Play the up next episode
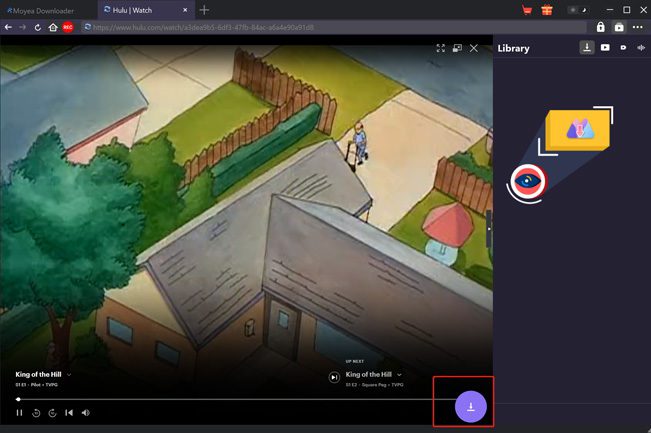651x433 pixels. 334,377
